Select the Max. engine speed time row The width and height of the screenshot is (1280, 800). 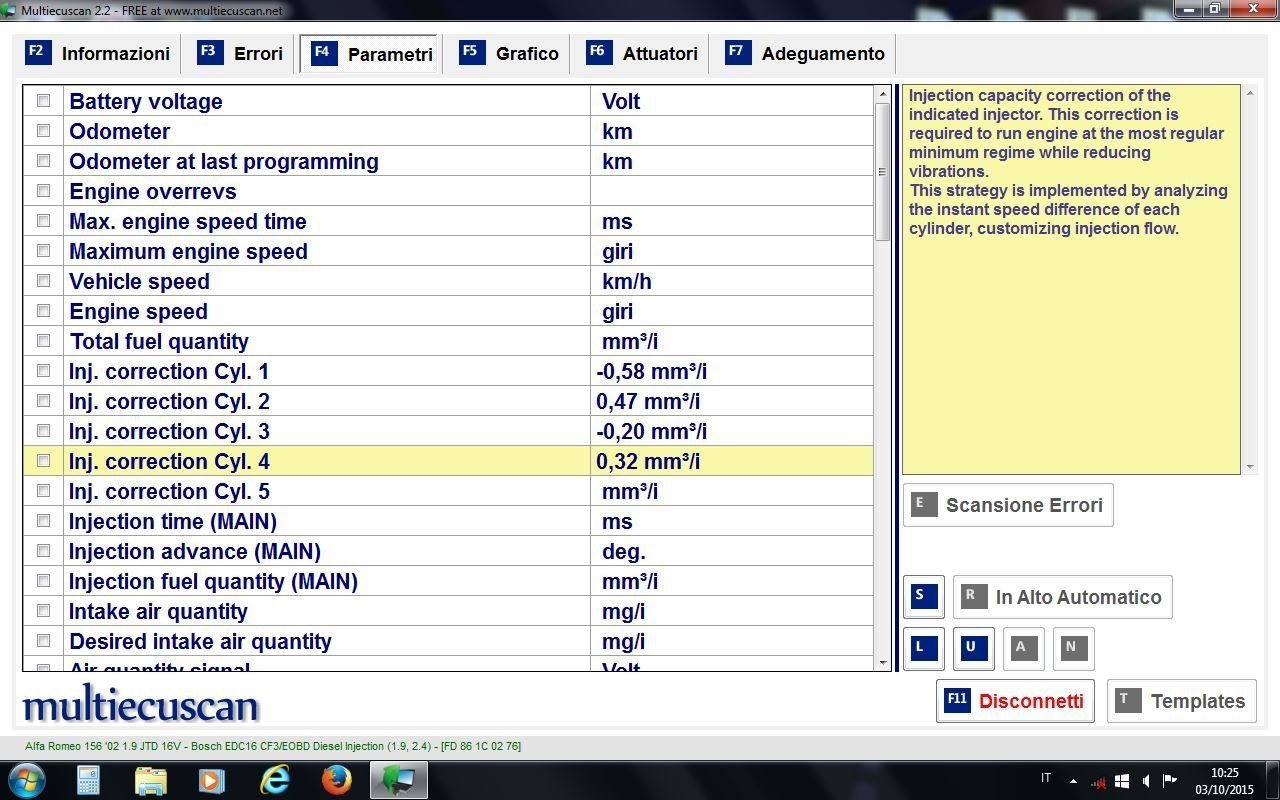(x=448, y=221)
